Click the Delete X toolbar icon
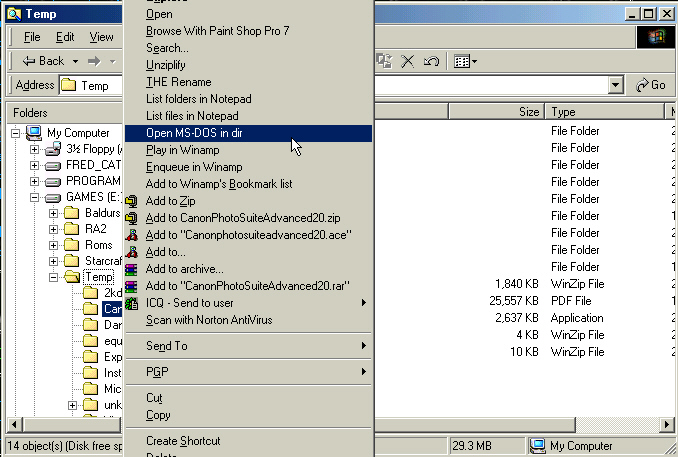678x457 pixels. (407, 61)
